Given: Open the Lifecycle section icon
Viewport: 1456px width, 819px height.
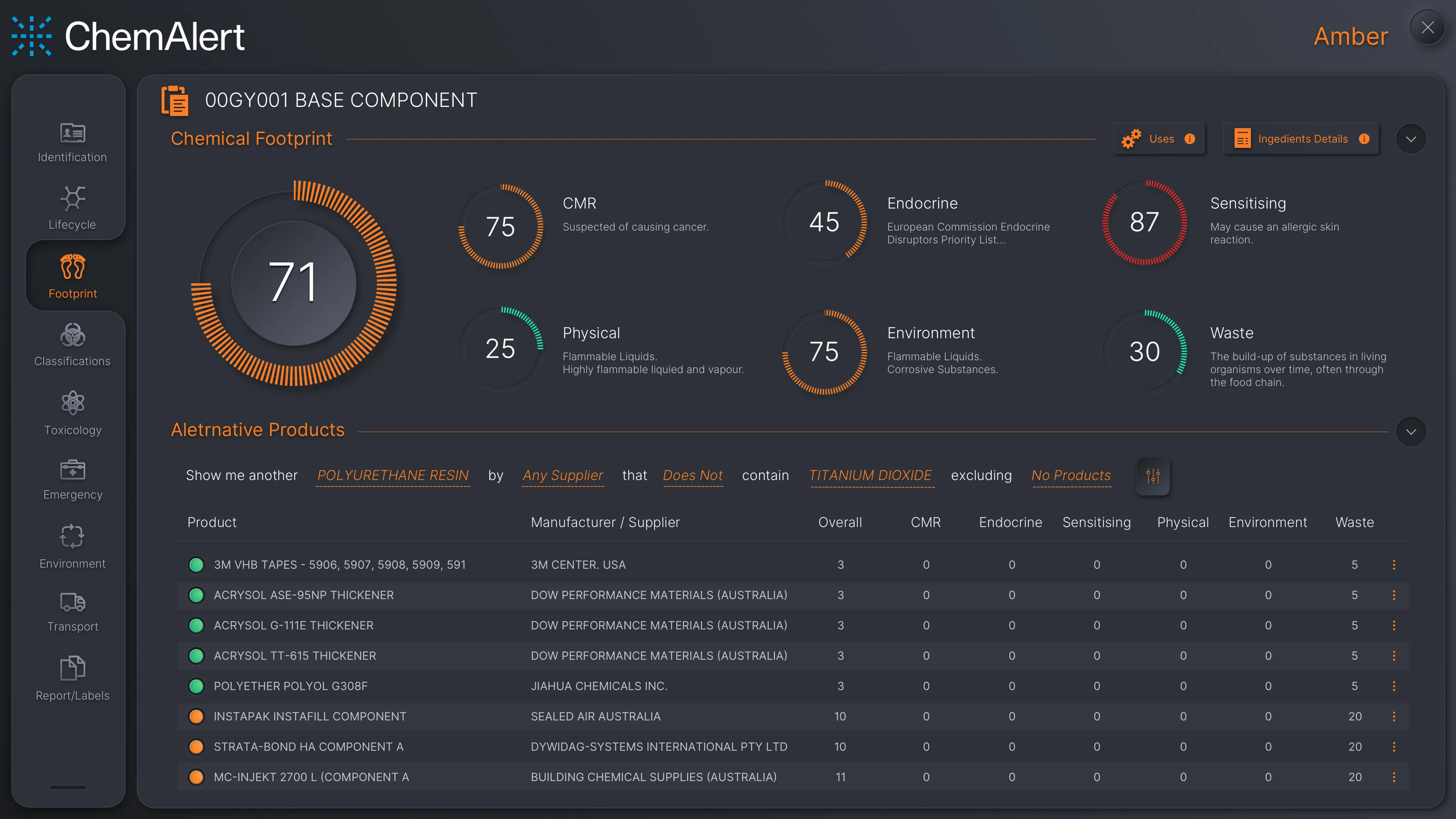Looking at the screenshot, I should tap(72, 198).
